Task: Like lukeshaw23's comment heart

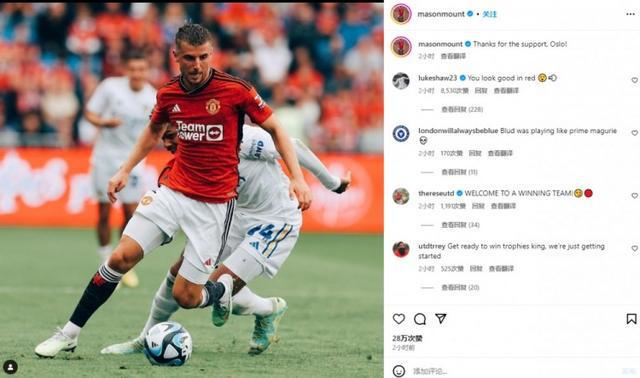Action: click(x=635, y=80)
